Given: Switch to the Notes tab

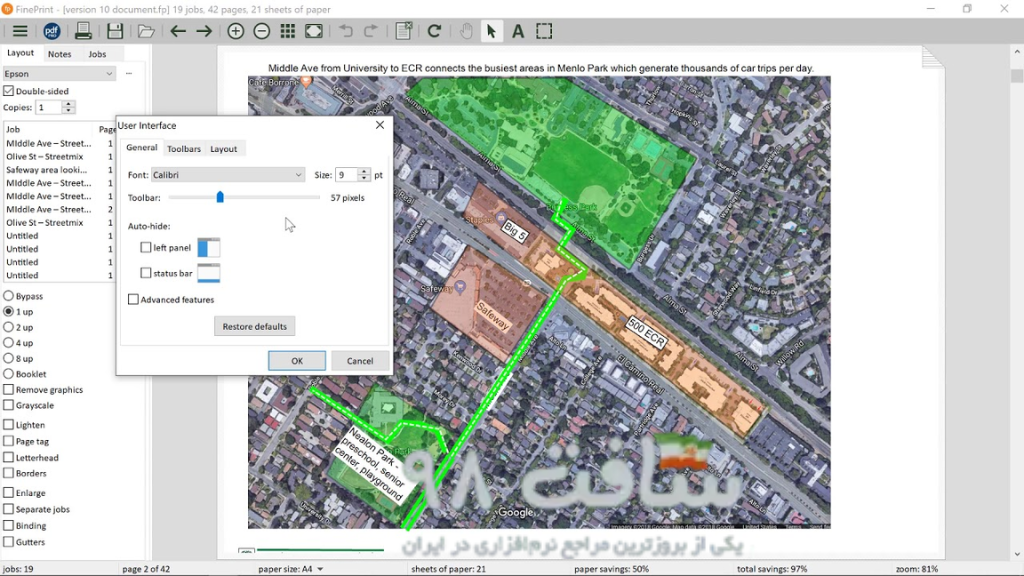Looking at the screenshot, I should (59, 54).
